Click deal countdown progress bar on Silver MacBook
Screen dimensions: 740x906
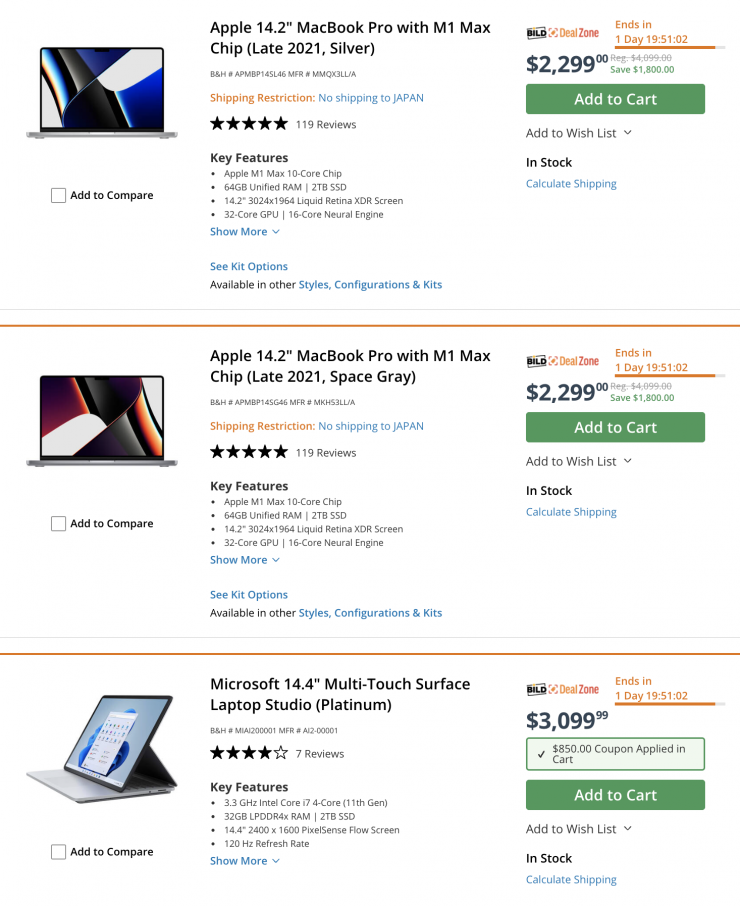(x=665, y=47)
